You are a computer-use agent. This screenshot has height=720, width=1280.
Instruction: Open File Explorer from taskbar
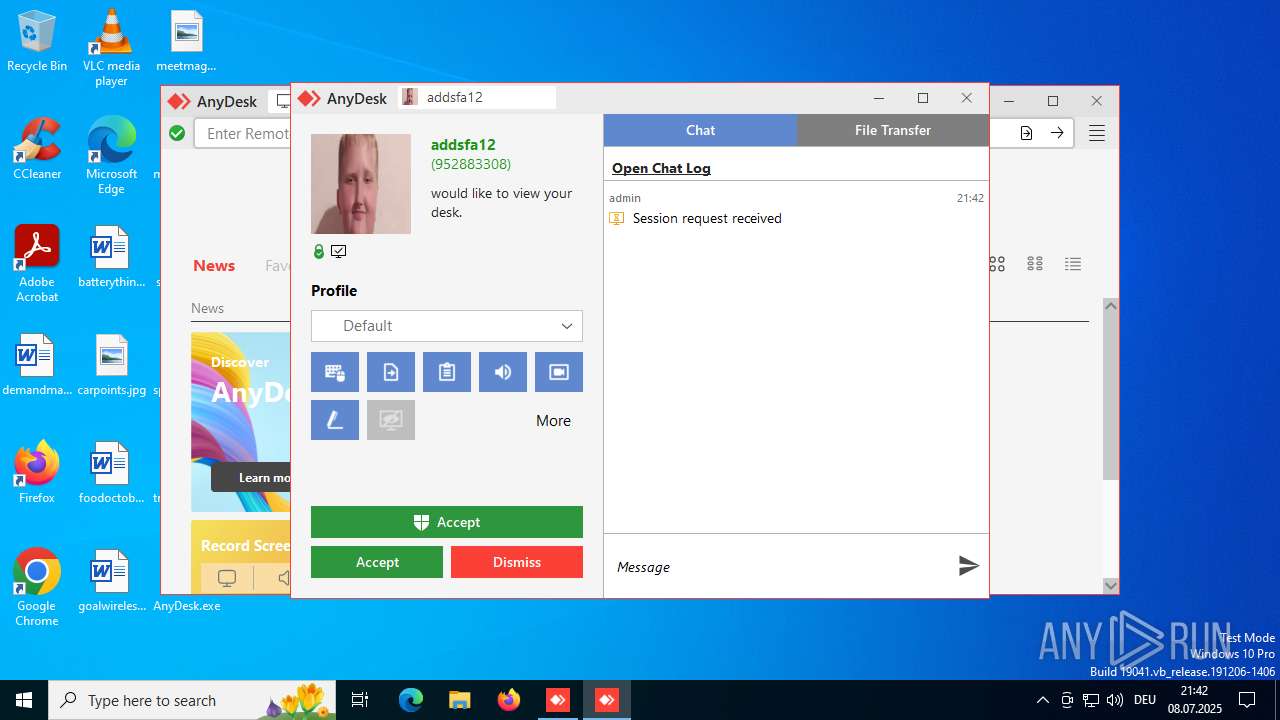pyautogui.click(x=459, y=700)
